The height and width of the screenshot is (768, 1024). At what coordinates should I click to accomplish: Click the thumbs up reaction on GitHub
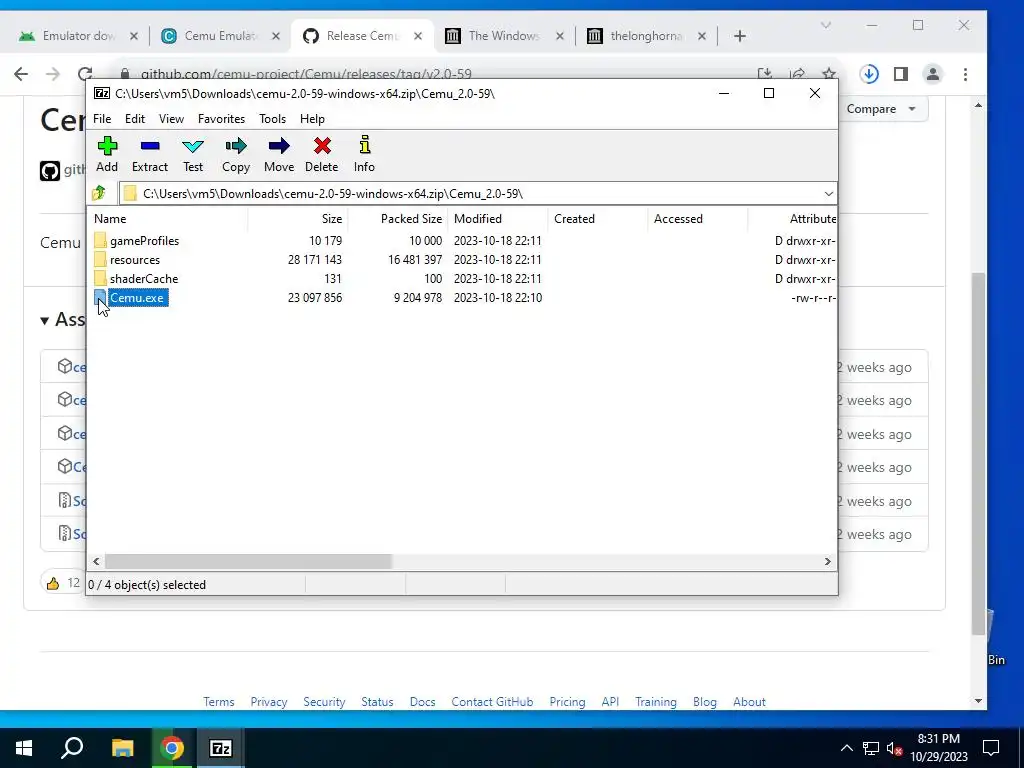[x=61, y=583]
